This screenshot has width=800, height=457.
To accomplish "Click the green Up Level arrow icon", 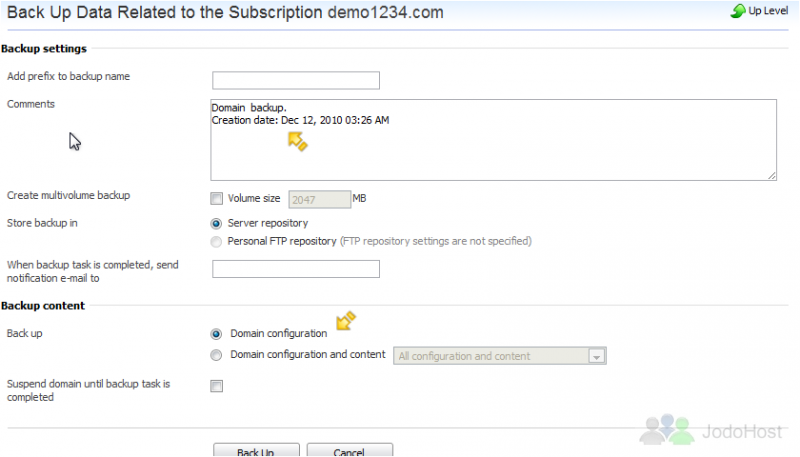I will point(738,11).
